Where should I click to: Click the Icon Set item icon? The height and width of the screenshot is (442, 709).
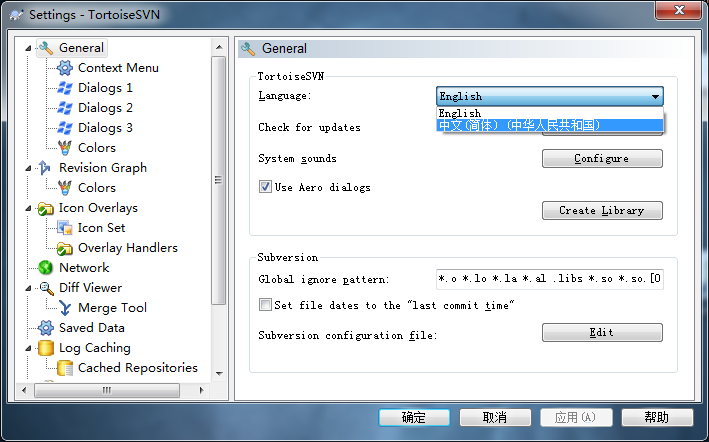[65, 228]
